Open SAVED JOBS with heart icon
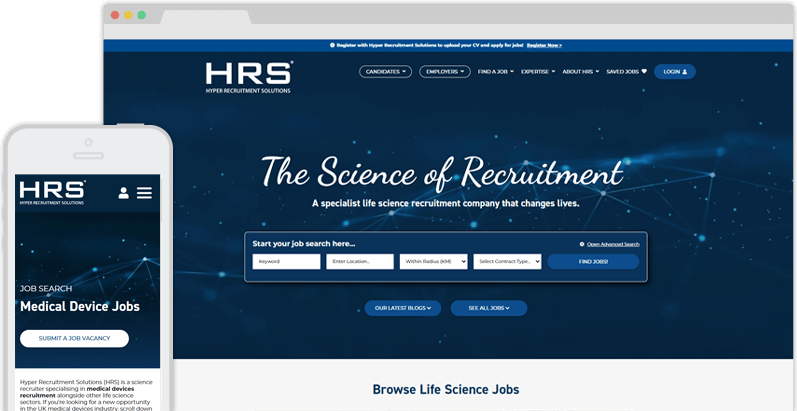 pyautogui.click(x=626, y=72)
